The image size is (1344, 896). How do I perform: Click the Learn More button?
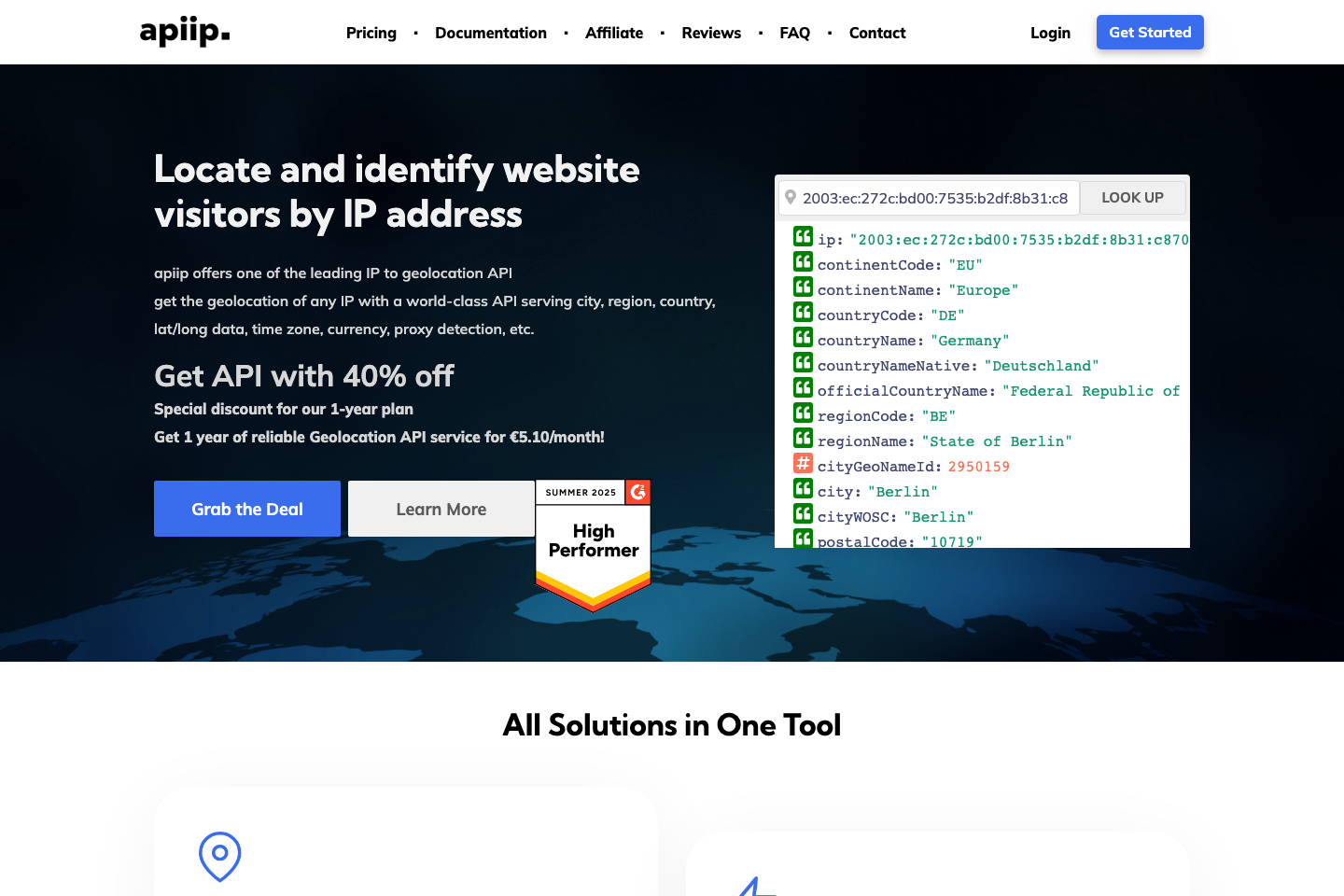point(441,509)
